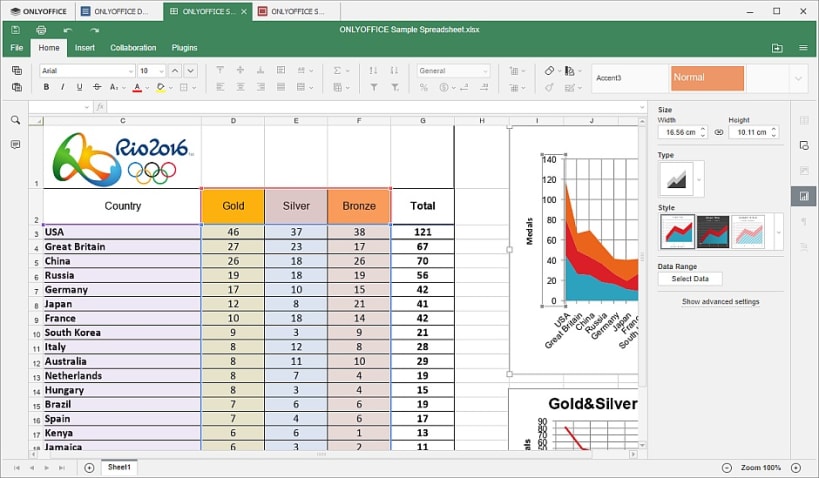Switch to the Insert tab
Screen dimensions: 819x478
[85, 48]
